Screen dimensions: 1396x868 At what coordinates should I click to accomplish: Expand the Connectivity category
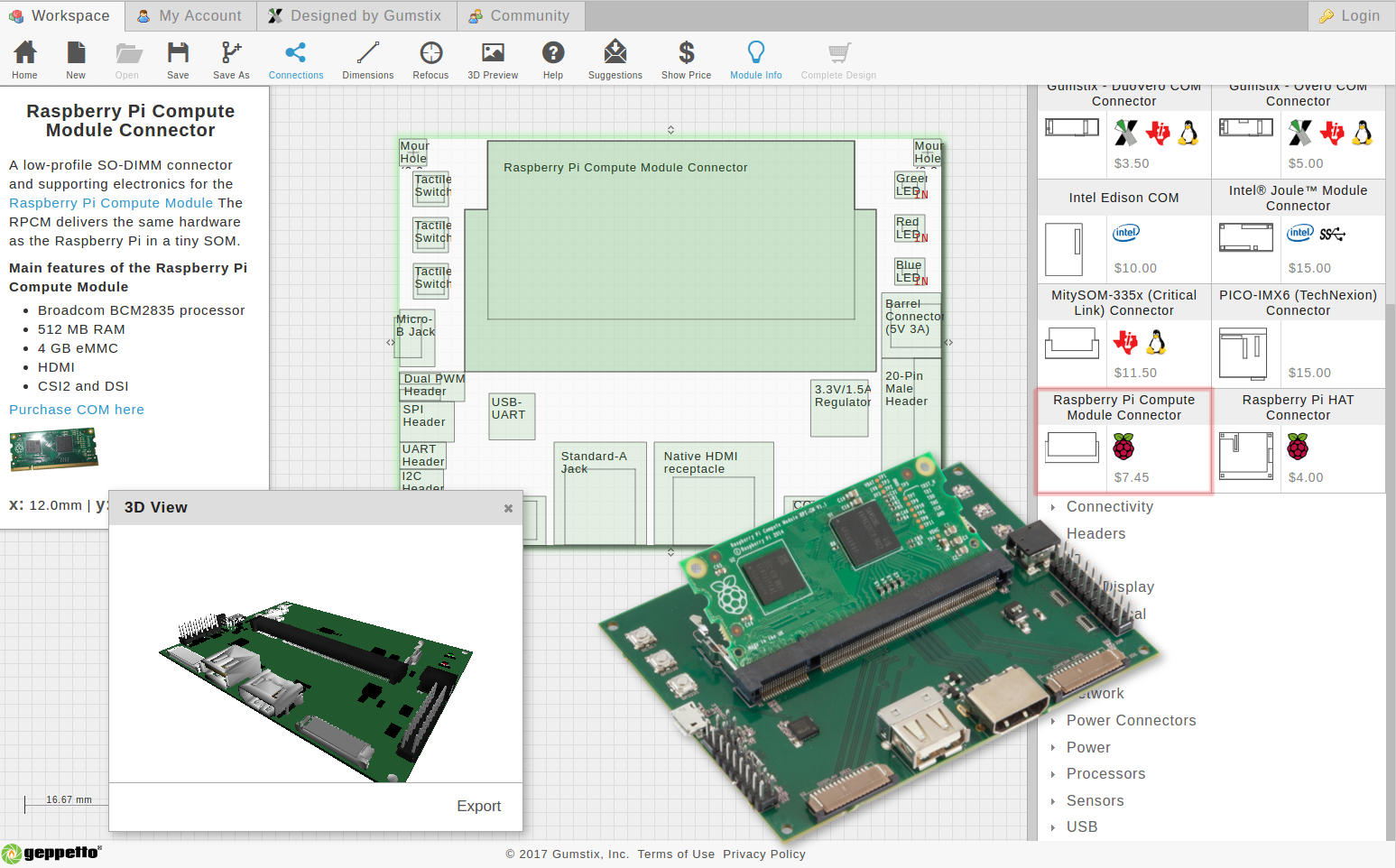[1109, 507]
